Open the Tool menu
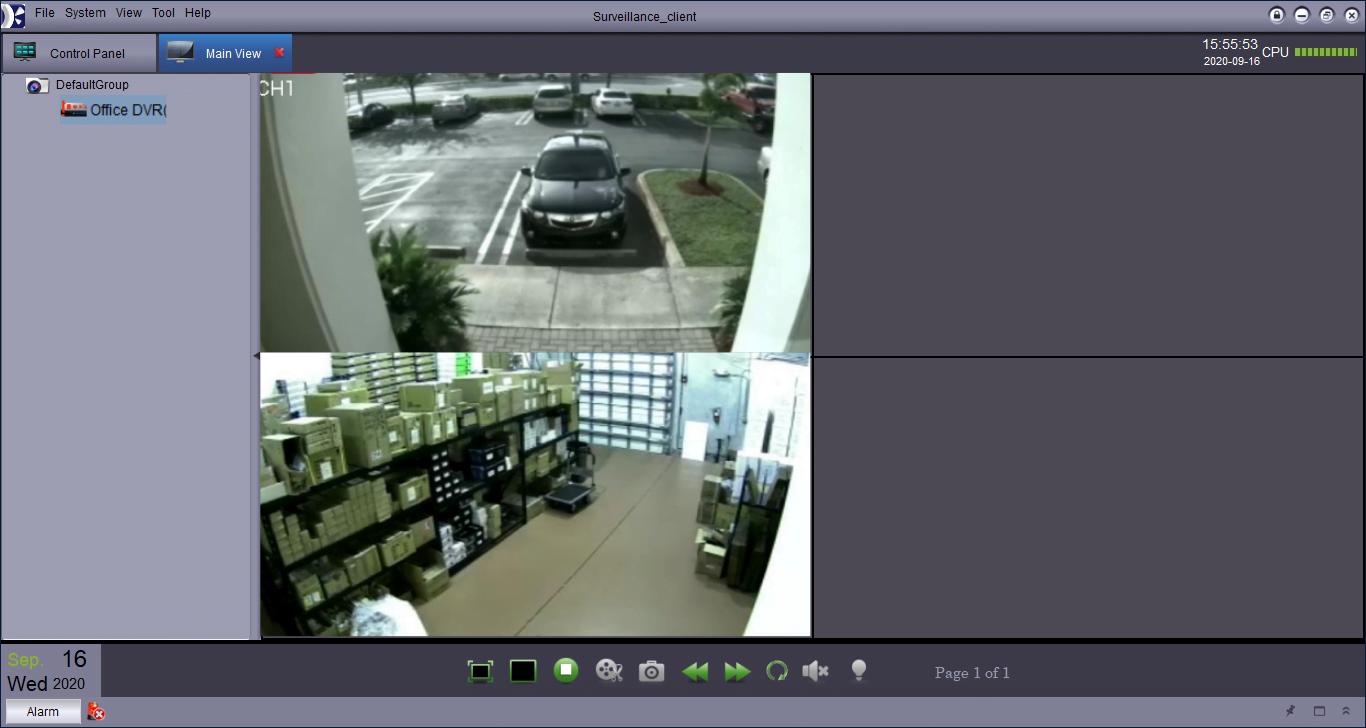The height and width of the screenshot is (728, 1366). pyautogui.click(x=163, y=13)
